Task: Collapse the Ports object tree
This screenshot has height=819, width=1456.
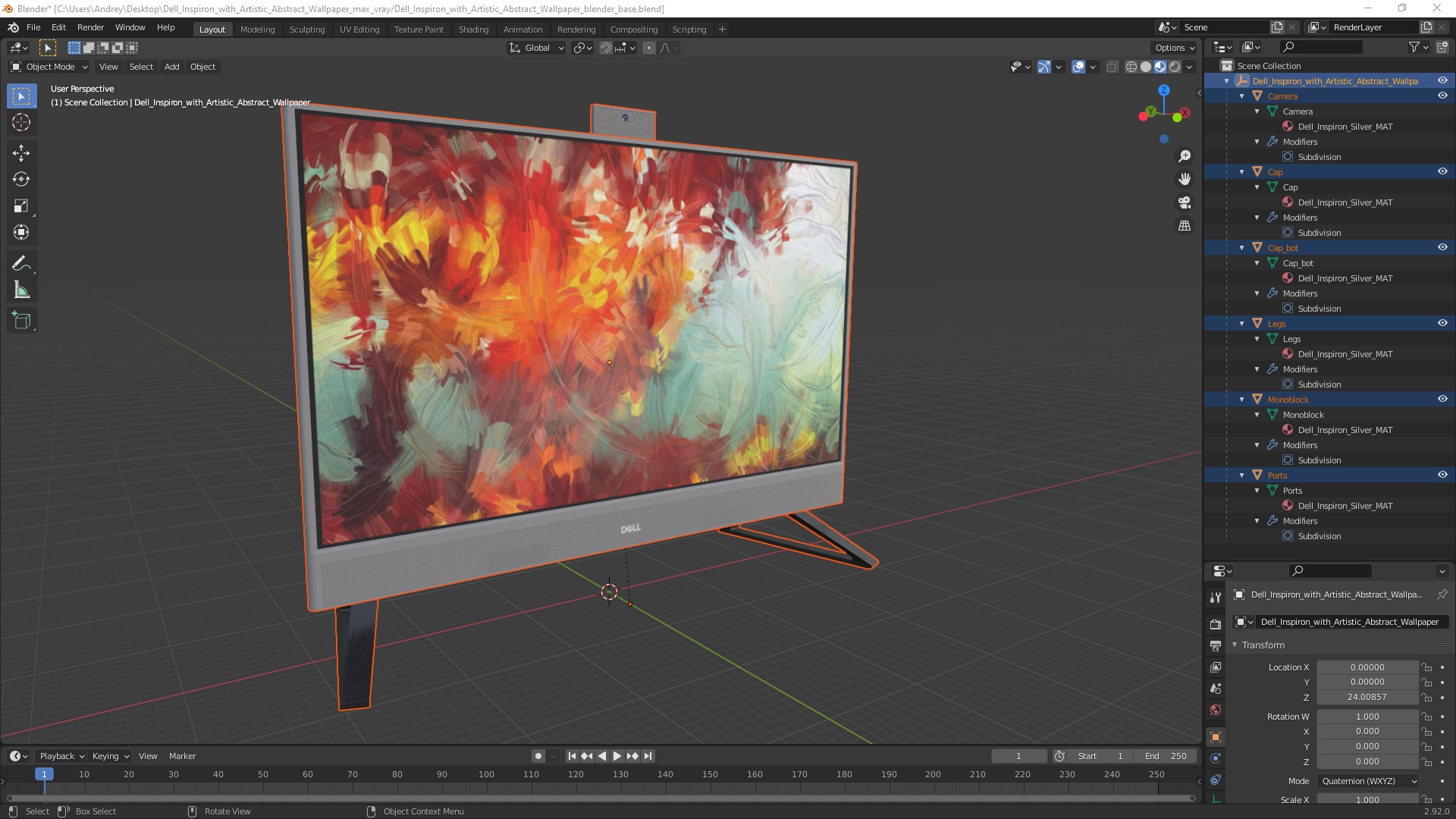Action: 1241,475
